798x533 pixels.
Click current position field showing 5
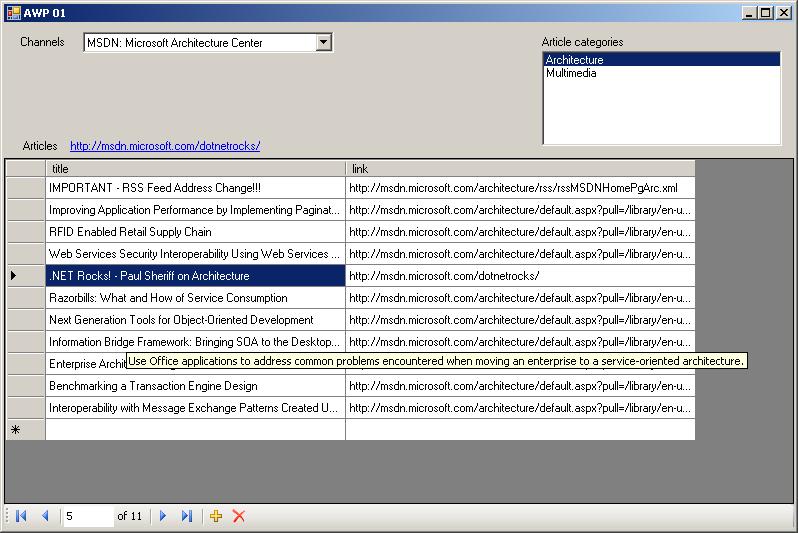(88, 516)
